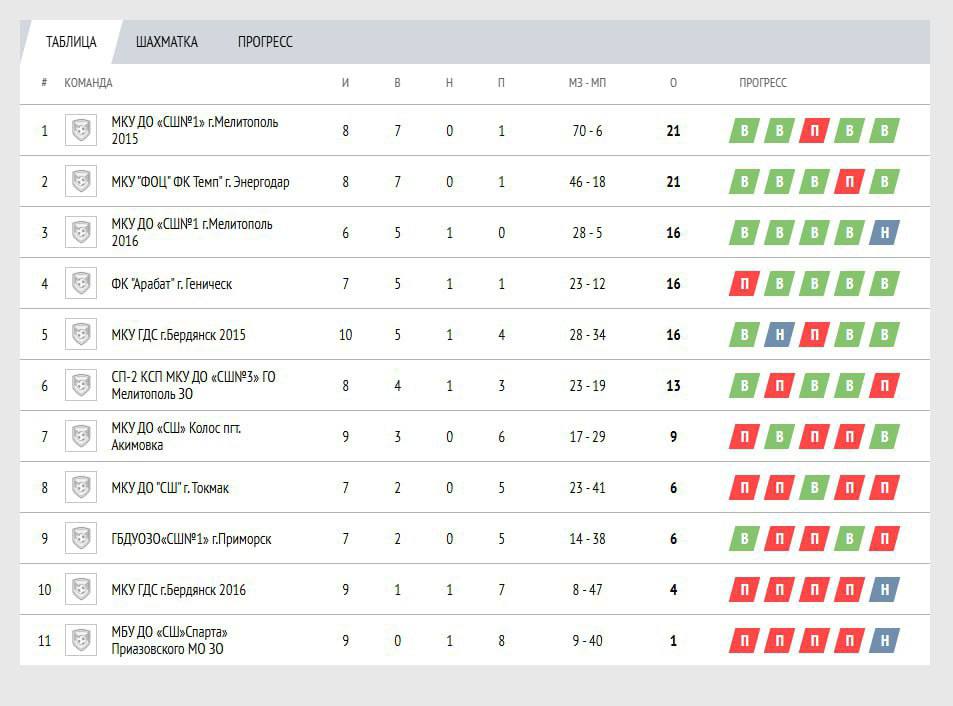The height and width of the screenshot is (706, 953).
Task: Click the МКУ ГДС Бердянск 2016 team logo
Action: 81,590
